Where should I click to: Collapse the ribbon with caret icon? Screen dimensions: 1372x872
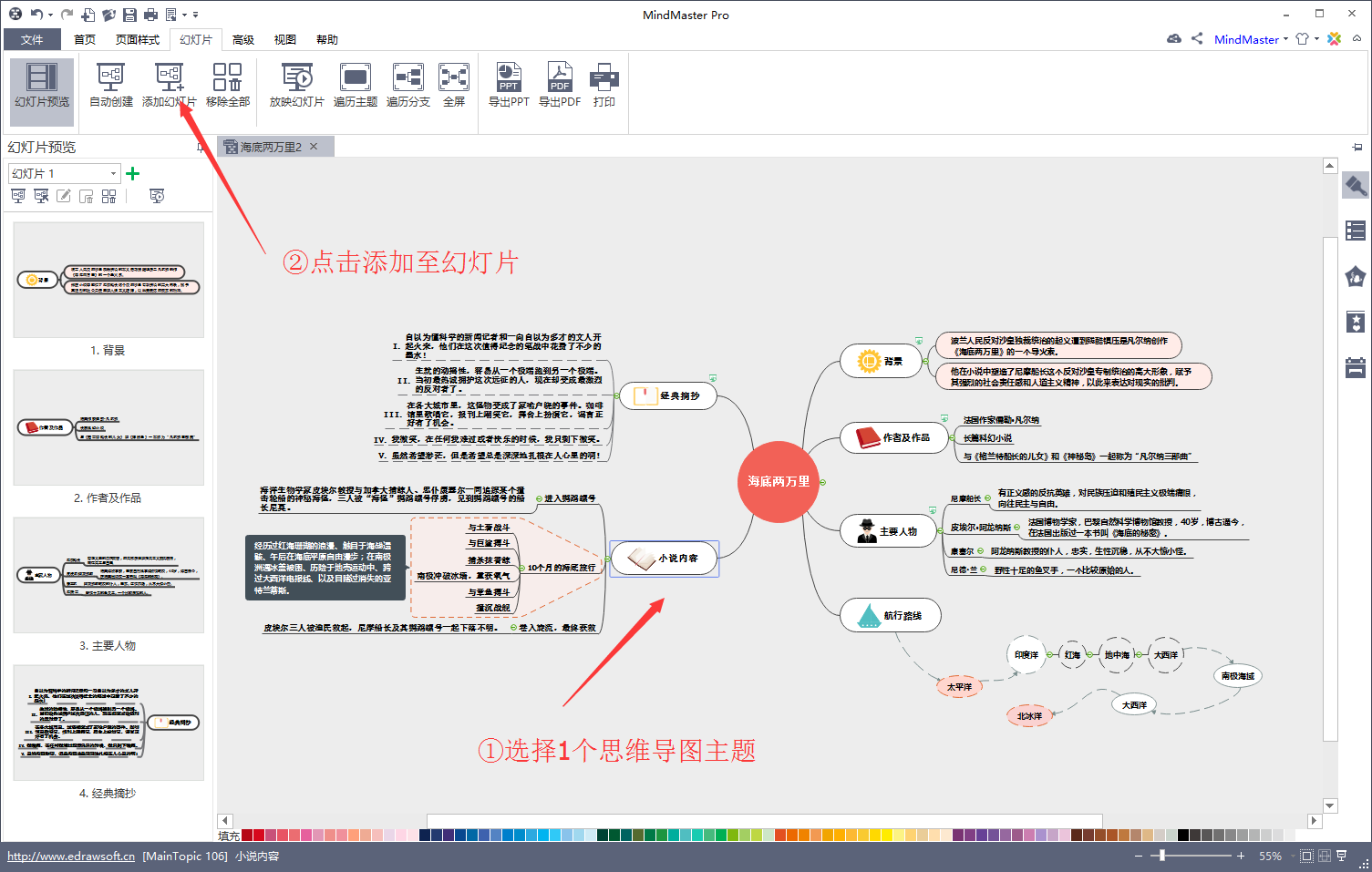[1357, 38]
